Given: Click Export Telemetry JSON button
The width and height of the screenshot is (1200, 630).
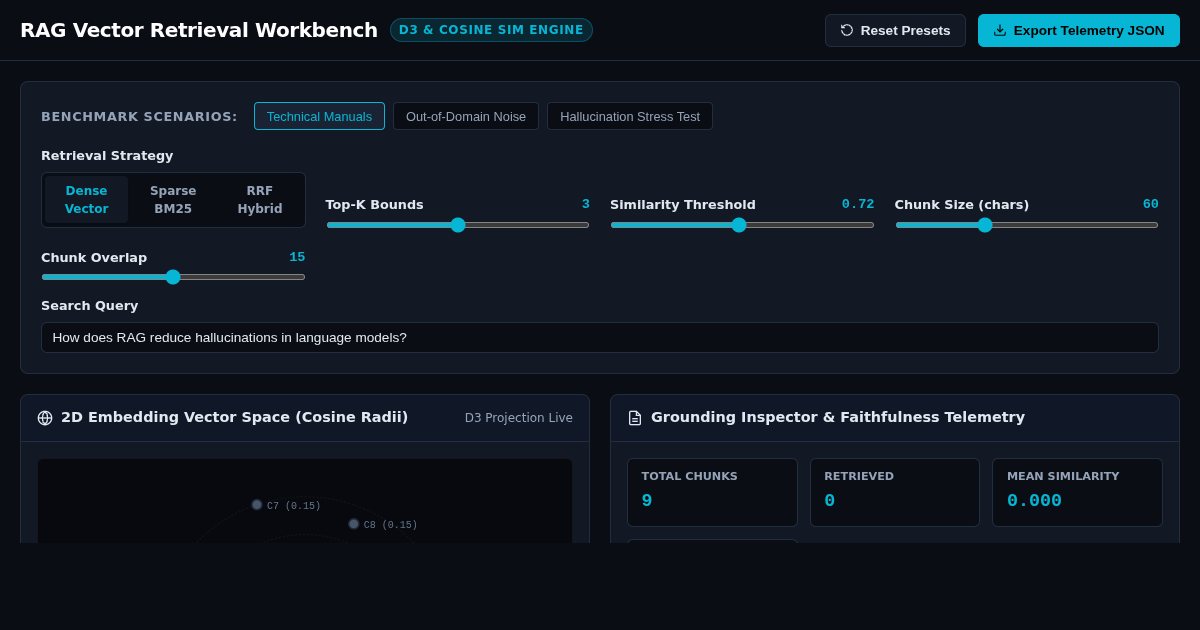Looking at the screenshot, I should (1079, 30).
